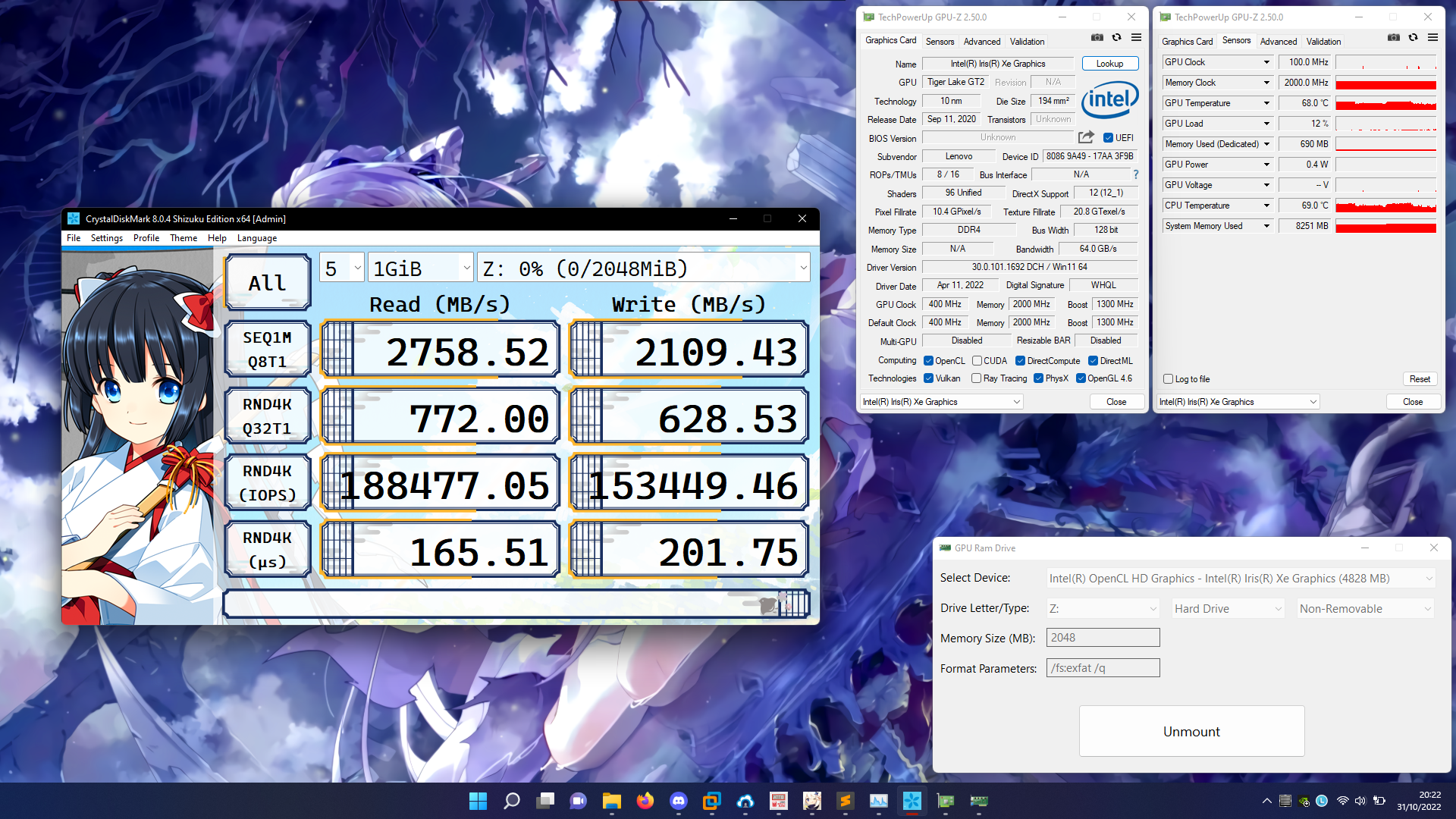Click the Intel logo in GPU-Z
This screenshot has height=819, width=1456.
pyautogui.click(x=1109, y=99)
